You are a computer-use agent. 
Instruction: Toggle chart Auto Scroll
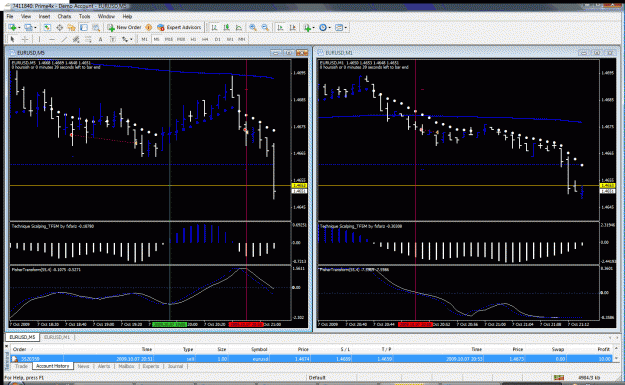pyautogui.click(x=280, y=28)
